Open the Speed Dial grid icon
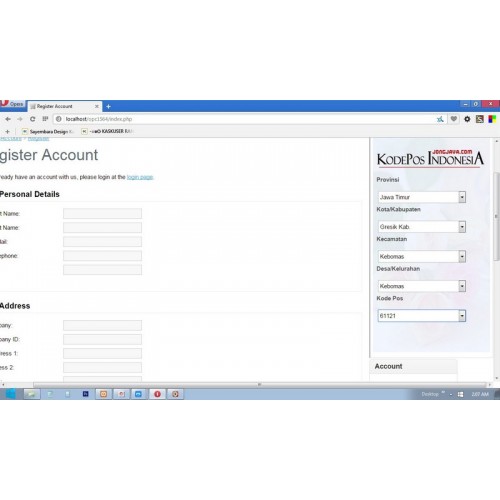The width and height of the screenshot is (500, 500). coord(45,119)
